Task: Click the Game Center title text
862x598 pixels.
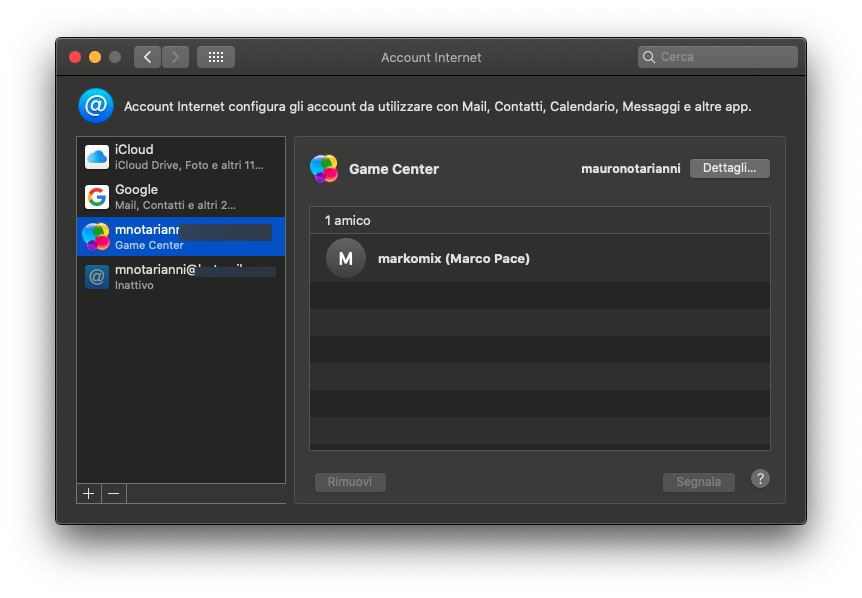Action: [x=394, y=169]
